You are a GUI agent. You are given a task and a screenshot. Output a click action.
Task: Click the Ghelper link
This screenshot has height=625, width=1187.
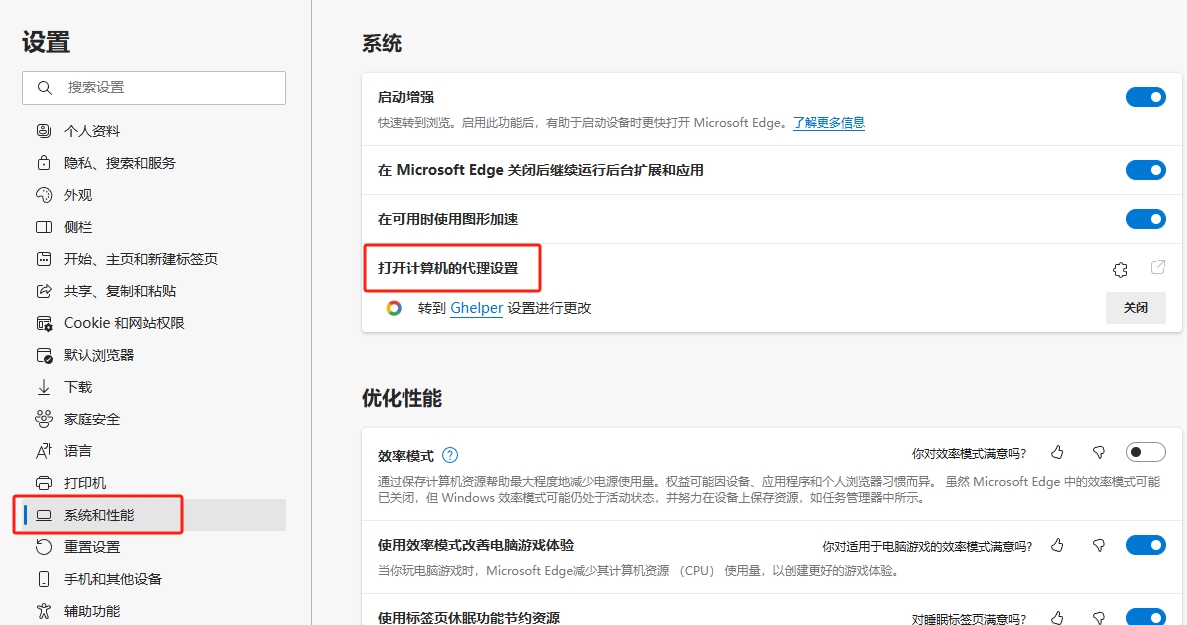[x=477, y=308]
